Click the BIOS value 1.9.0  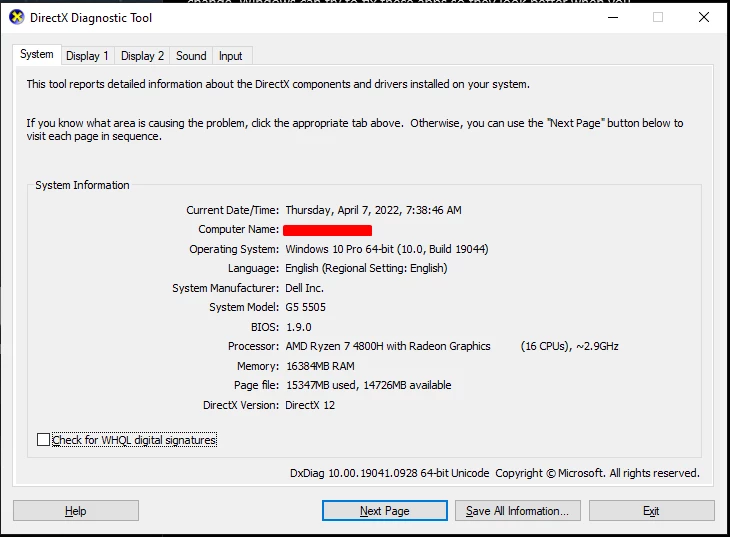pos(299,327)
